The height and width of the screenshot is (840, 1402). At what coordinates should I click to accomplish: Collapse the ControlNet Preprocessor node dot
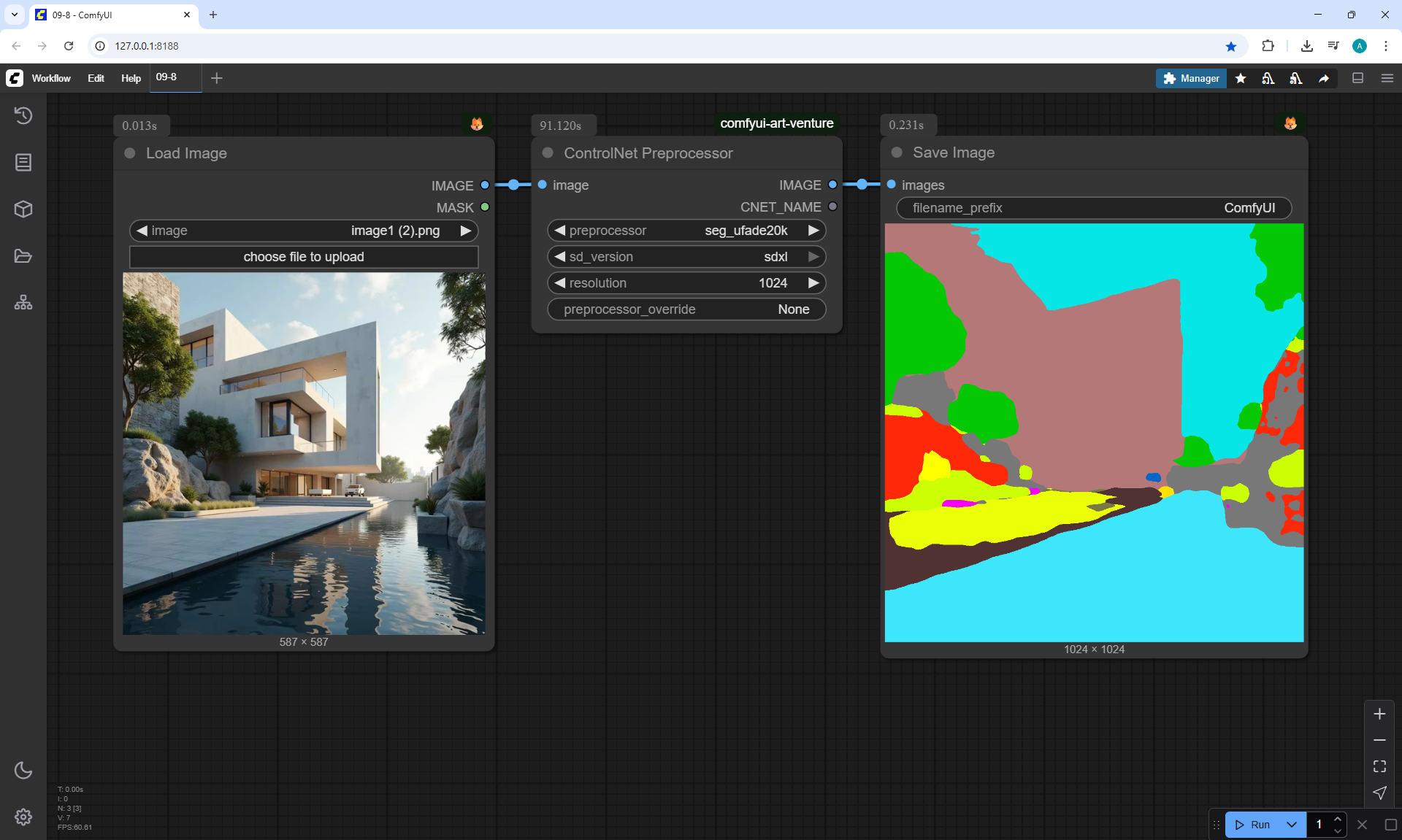click(548, 153)
